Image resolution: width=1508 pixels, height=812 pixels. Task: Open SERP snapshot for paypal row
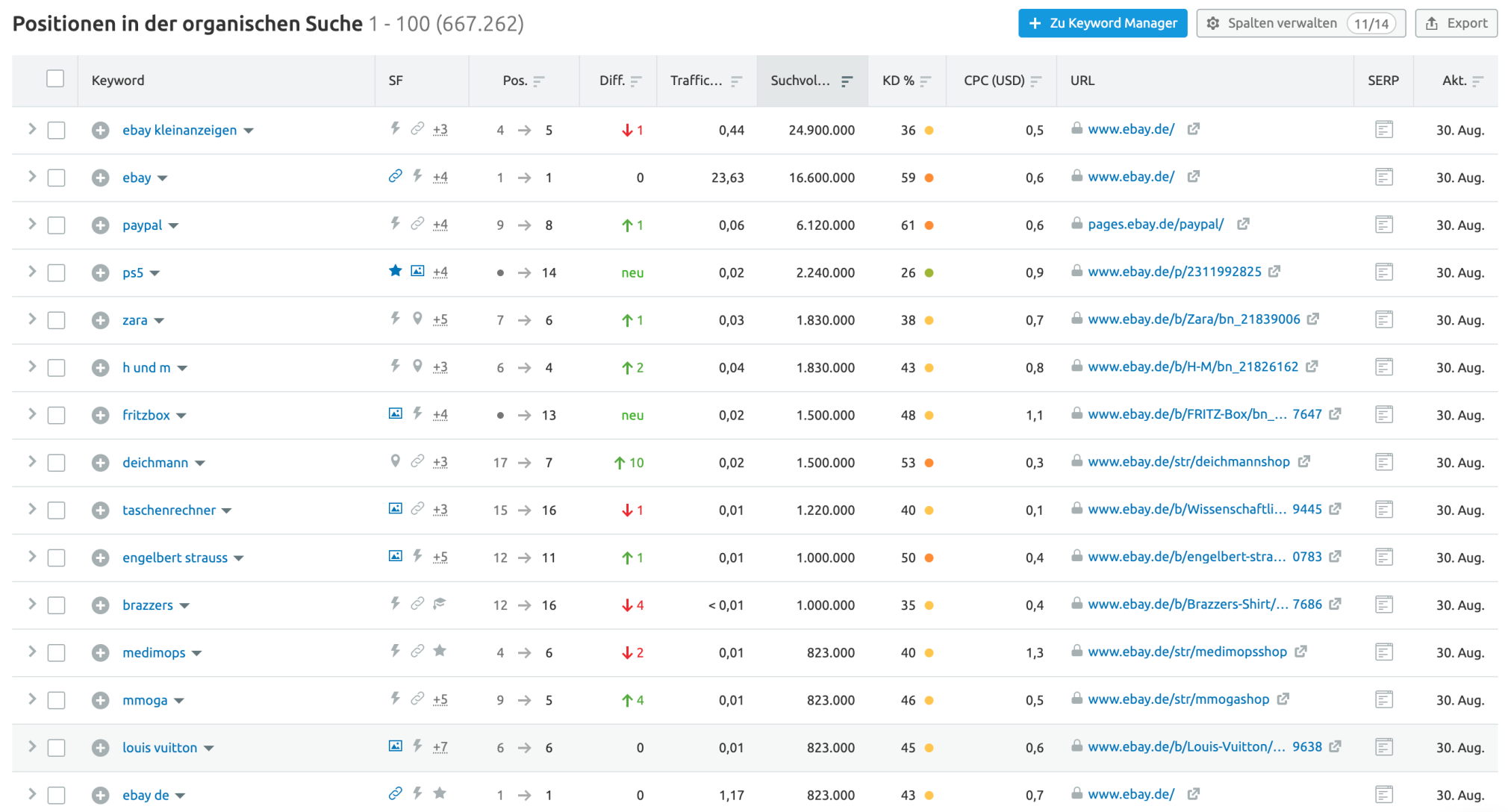point(1383,225)
